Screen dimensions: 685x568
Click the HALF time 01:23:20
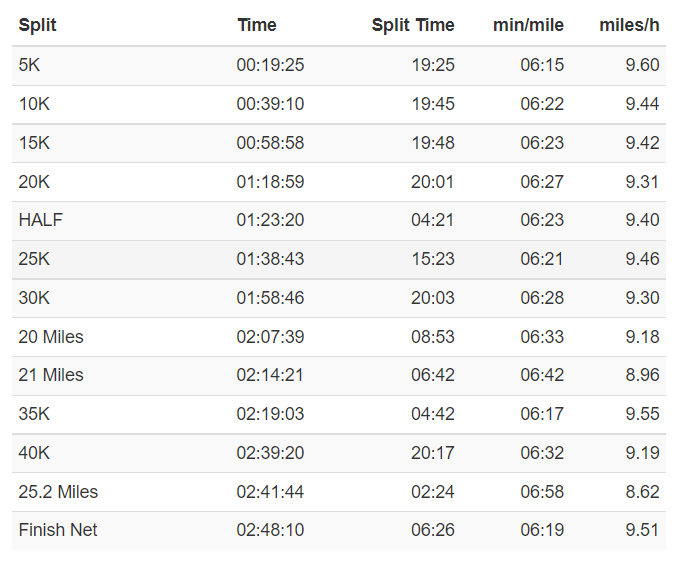(x=270, y=220)
